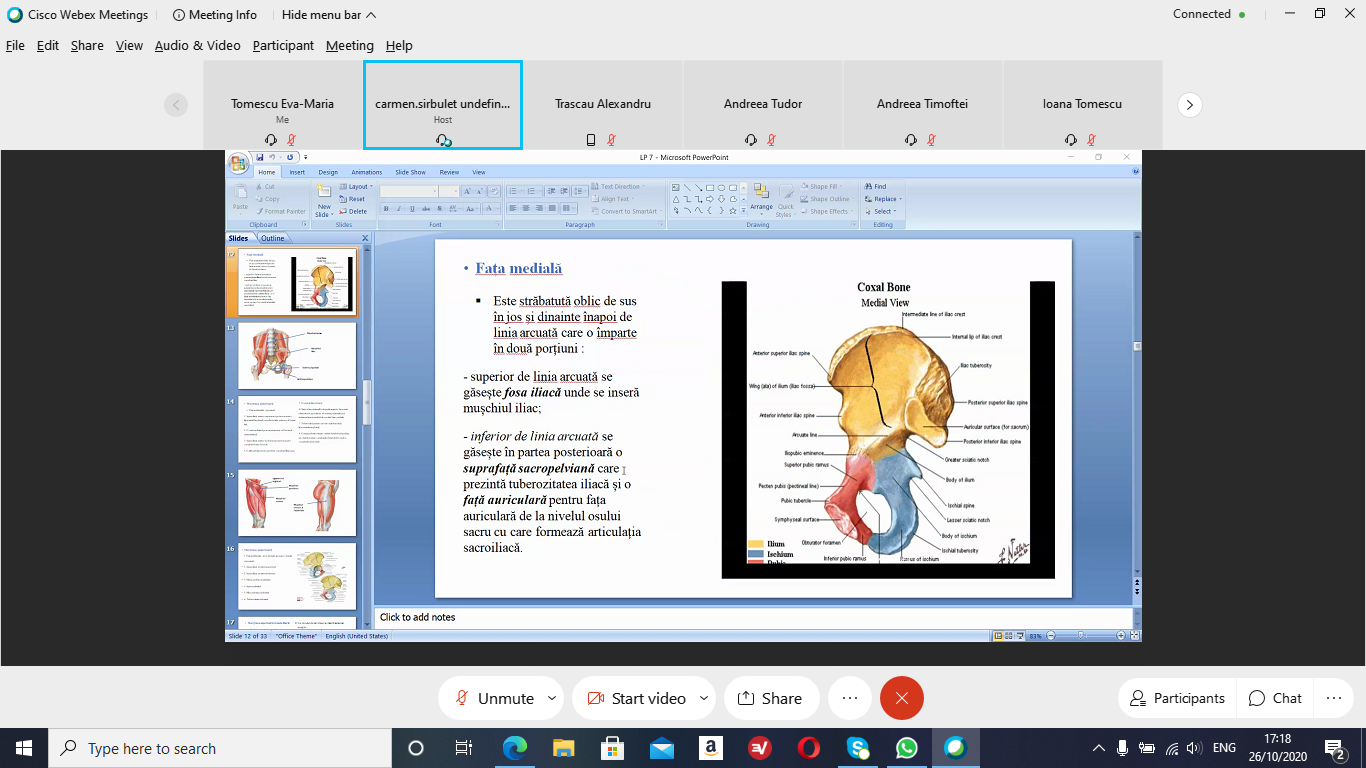Viewport: 1366px width, 768px height.
Task: Open the Chat panel
Action: point(1275,698)
